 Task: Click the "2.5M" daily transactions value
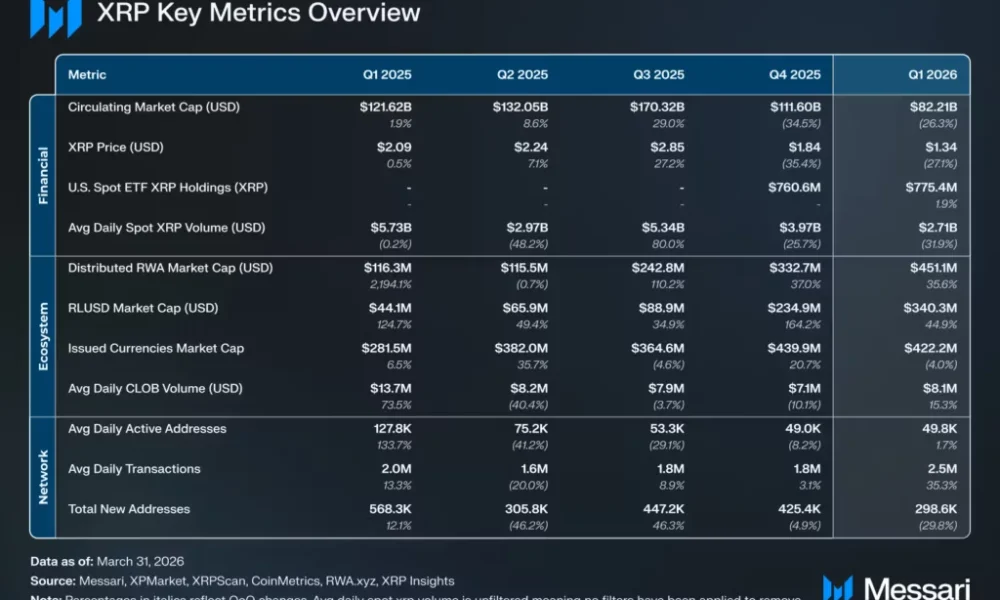942,469
